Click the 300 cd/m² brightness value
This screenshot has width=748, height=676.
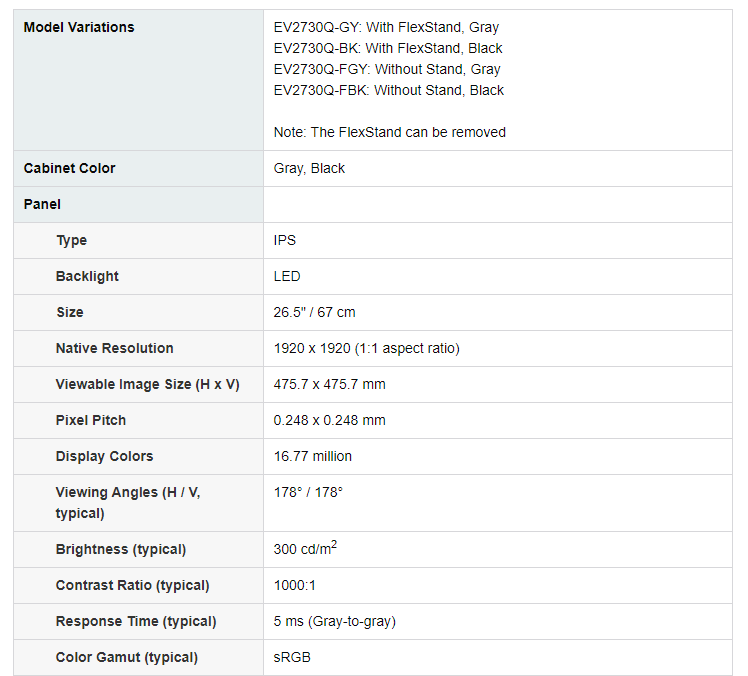click(x=305, y=549)
